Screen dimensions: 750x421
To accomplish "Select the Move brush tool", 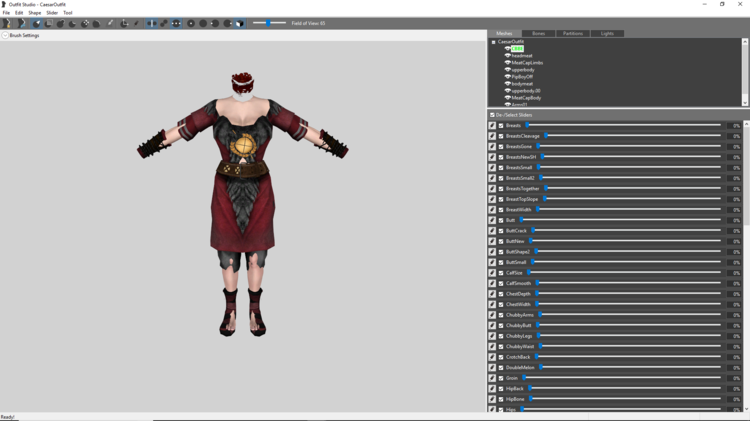I will (x=85, y=23).
